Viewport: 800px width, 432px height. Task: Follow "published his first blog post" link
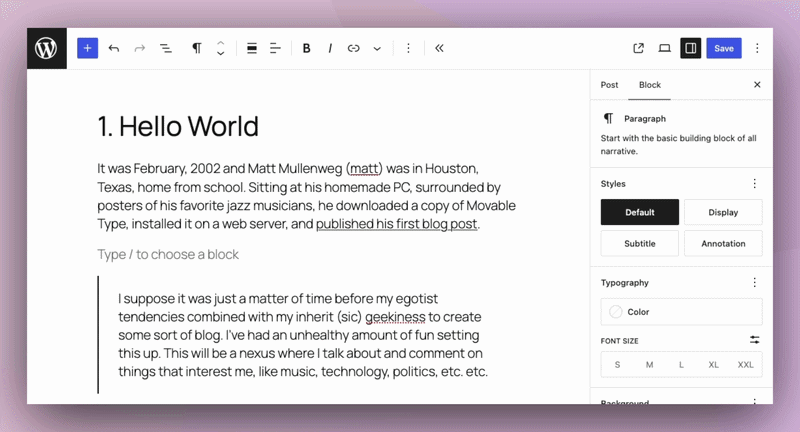[396, 224]
